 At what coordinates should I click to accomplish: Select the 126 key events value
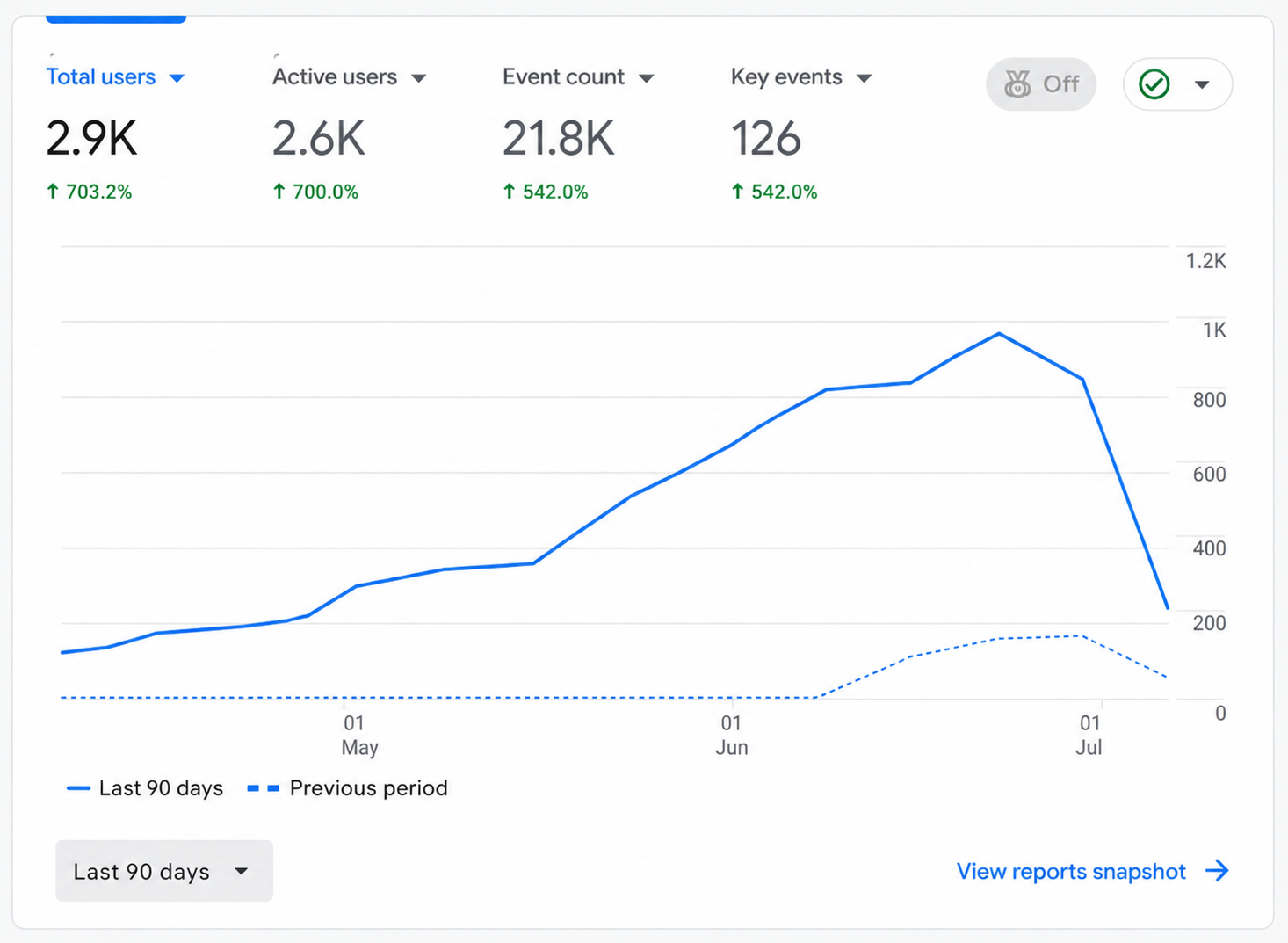tap(766, 139)
